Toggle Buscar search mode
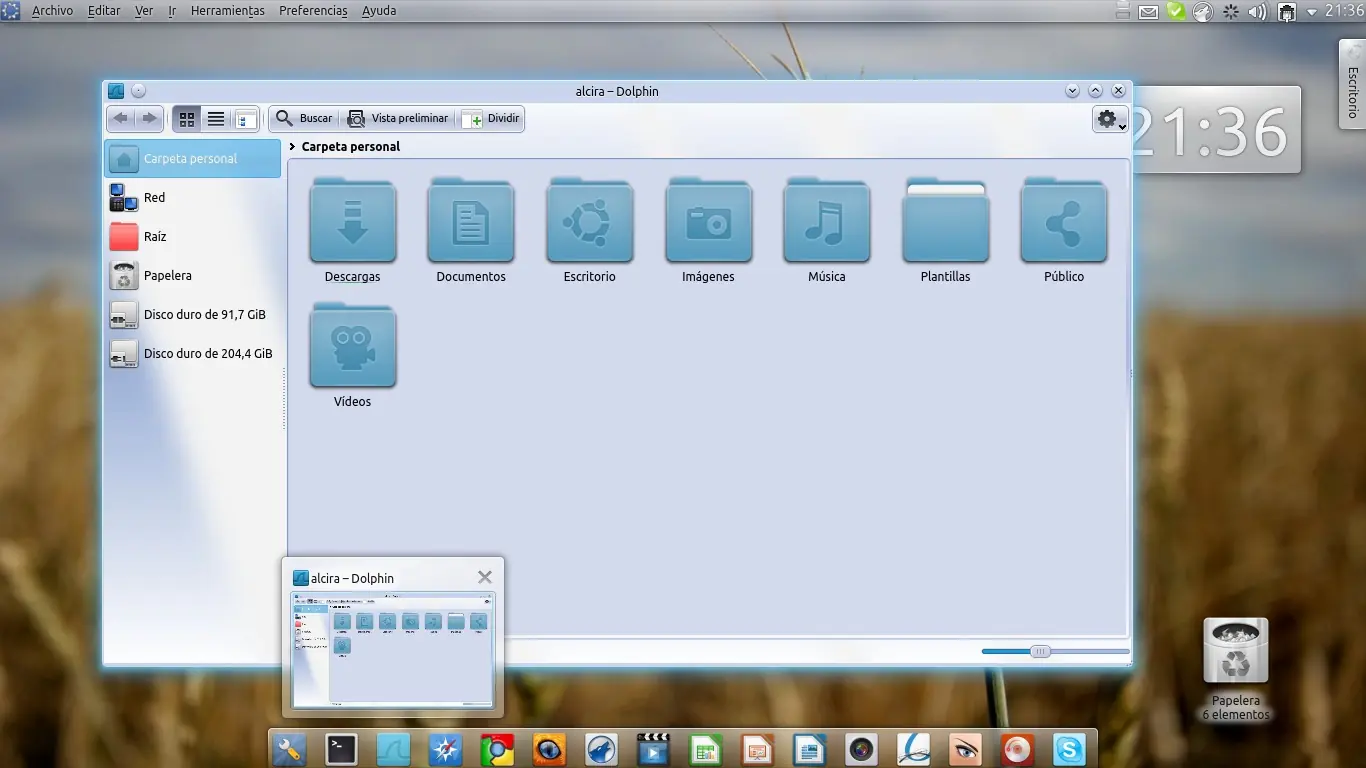Image resolution: width=1366 pixels, height=768 pixels. (303, 118)
